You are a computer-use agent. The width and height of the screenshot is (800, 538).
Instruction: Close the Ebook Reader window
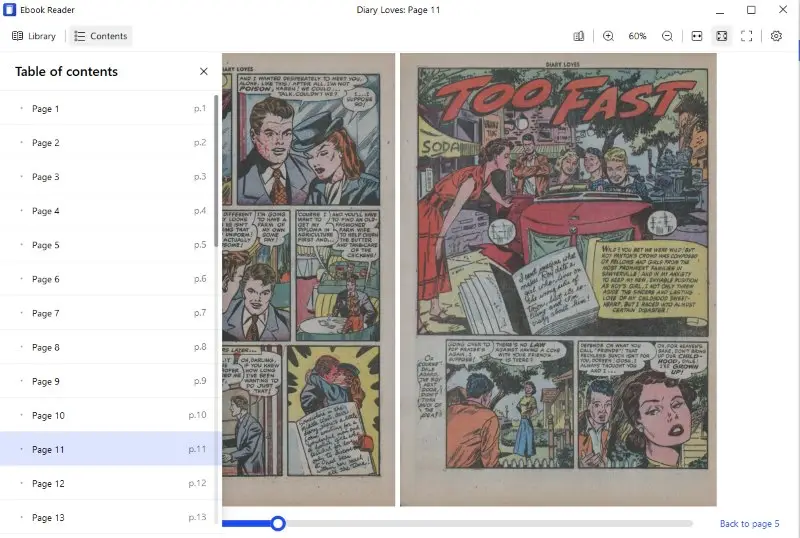point(783,10)
